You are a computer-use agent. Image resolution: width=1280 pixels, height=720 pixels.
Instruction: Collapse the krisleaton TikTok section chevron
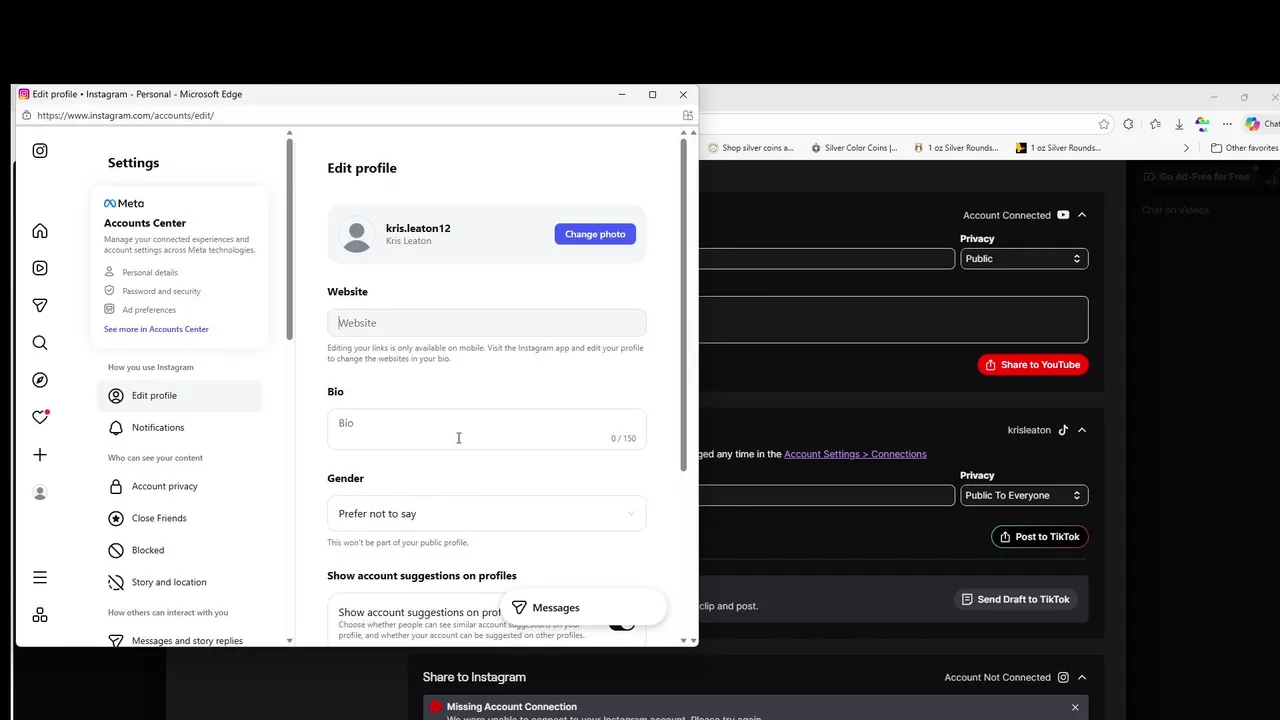pos(1082,430)
